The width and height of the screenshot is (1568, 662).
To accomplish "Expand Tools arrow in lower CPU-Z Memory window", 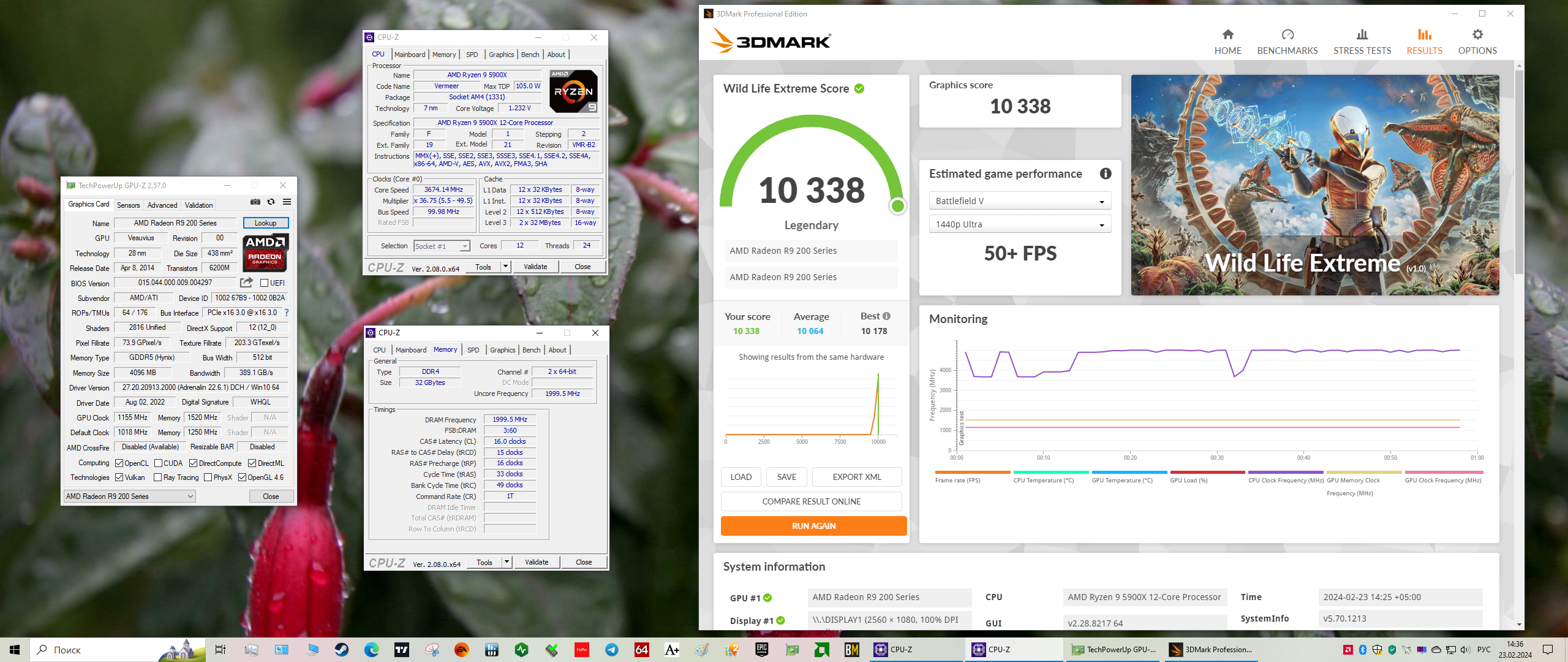I will 507,562.
